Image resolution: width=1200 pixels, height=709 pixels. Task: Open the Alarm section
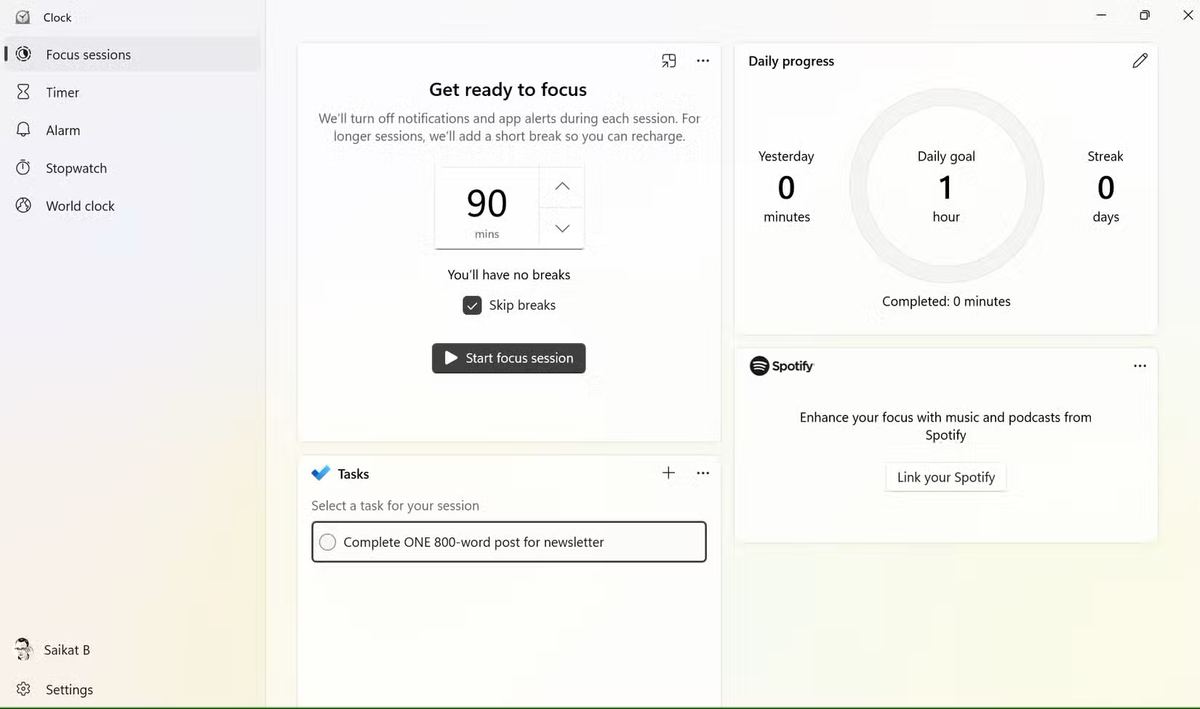pyautogui.click(x=62, y=129)
